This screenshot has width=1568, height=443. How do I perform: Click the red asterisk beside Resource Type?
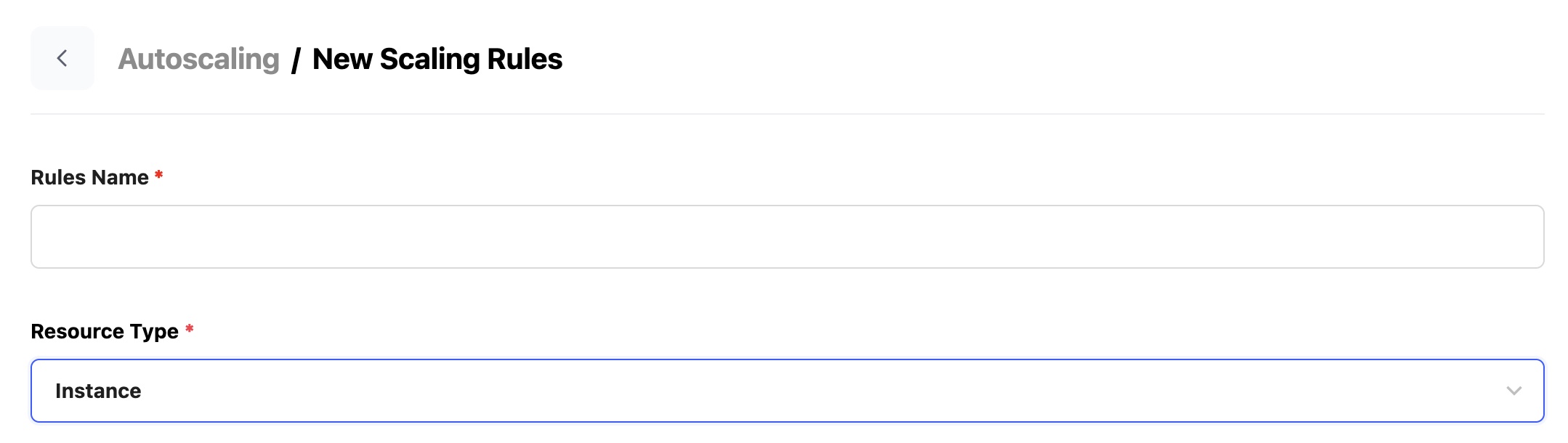tap(189, 329)
